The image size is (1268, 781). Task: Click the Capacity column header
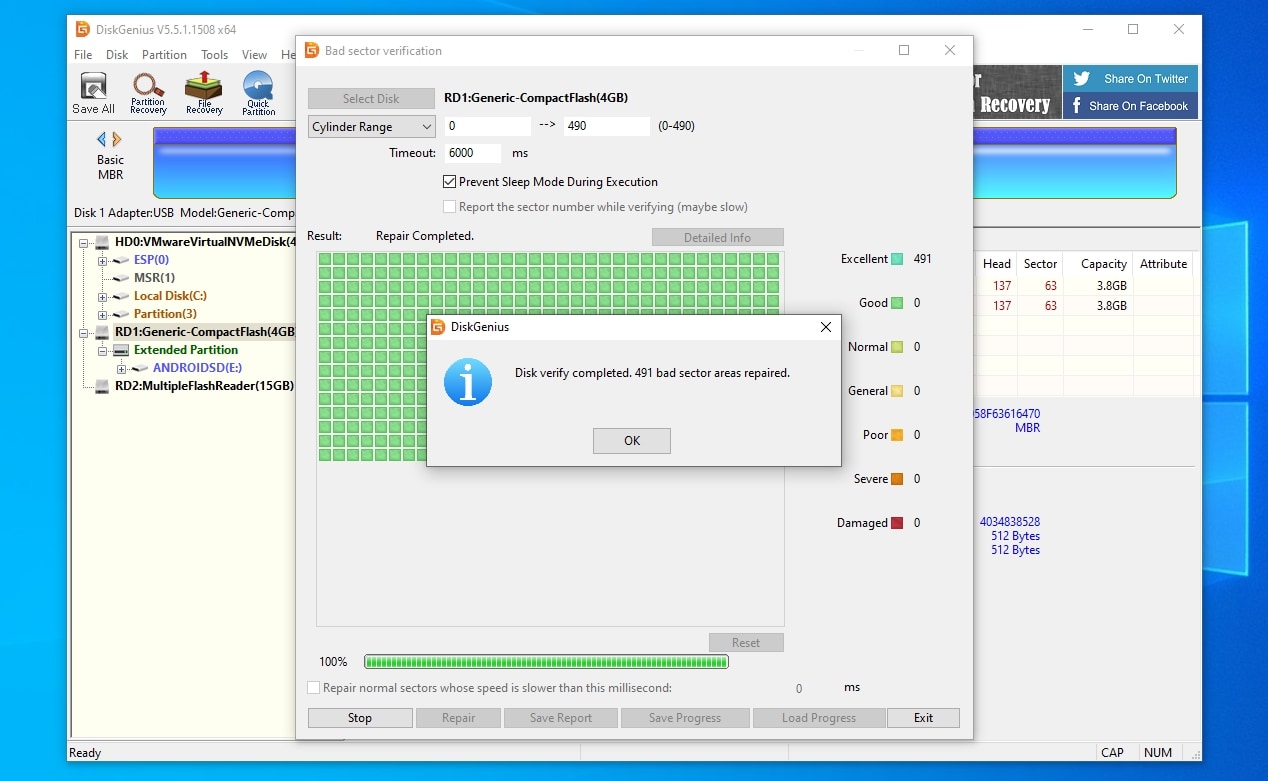(1104, 264)
